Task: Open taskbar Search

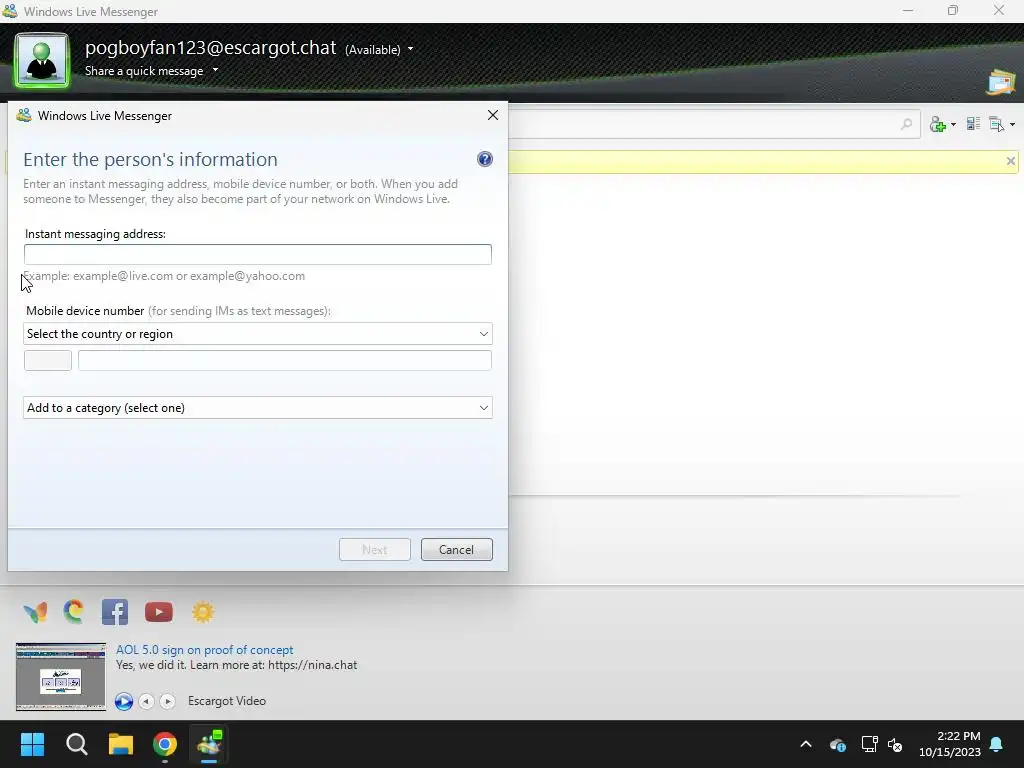Action: (x=76, y=744)
